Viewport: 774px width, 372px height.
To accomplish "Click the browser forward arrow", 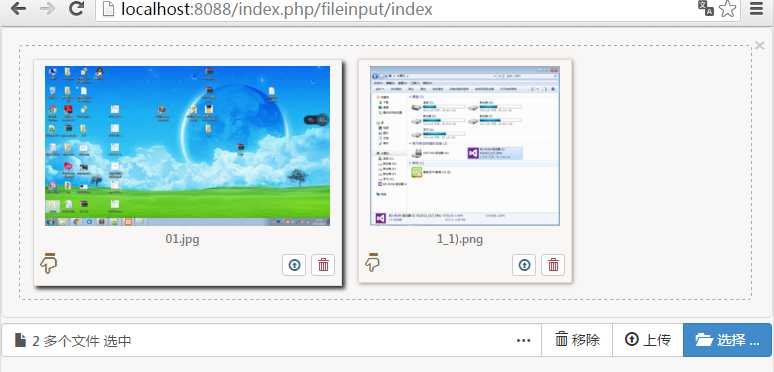I will coord(47,8).
